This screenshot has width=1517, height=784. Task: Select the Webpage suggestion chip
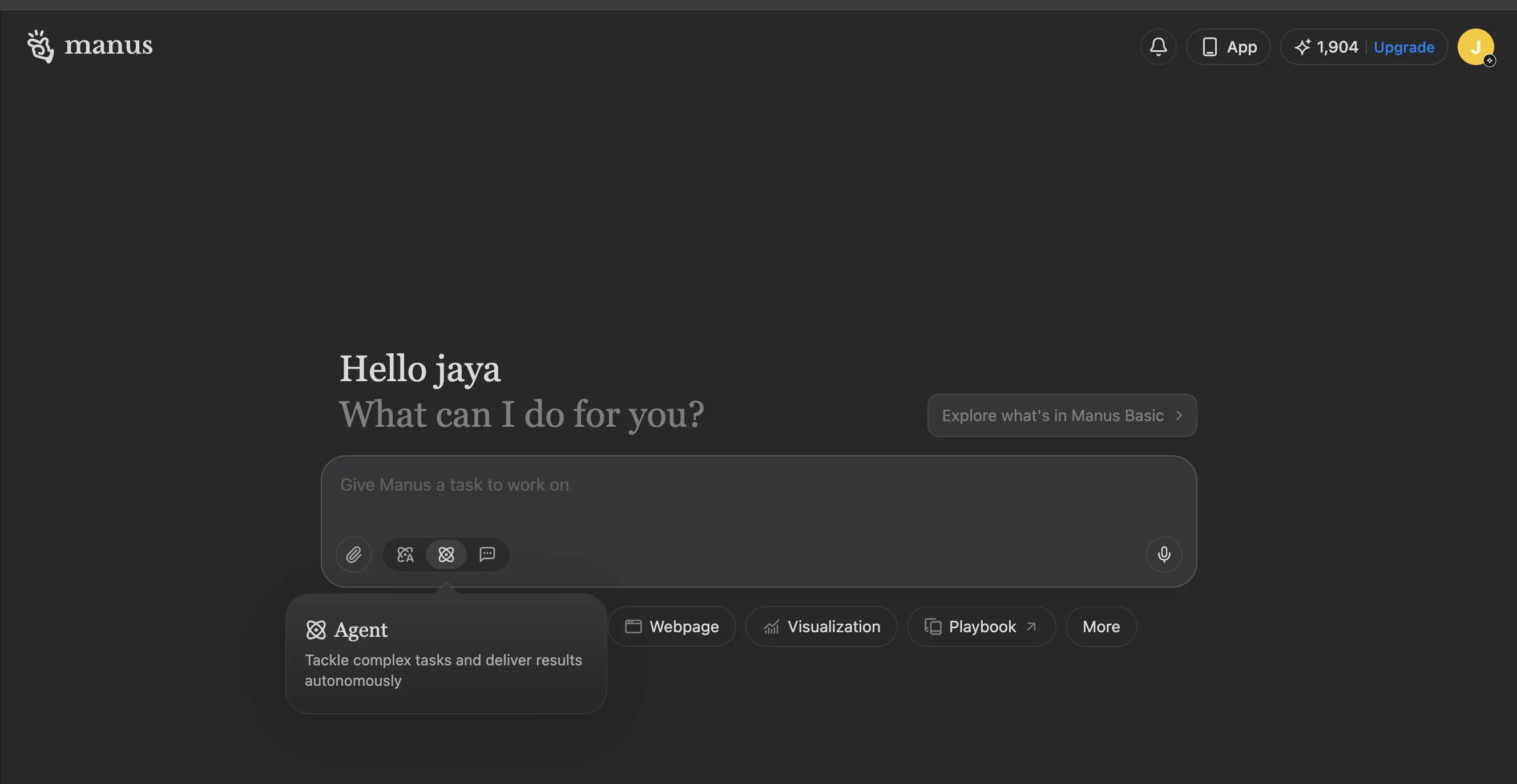pos(671,627)
